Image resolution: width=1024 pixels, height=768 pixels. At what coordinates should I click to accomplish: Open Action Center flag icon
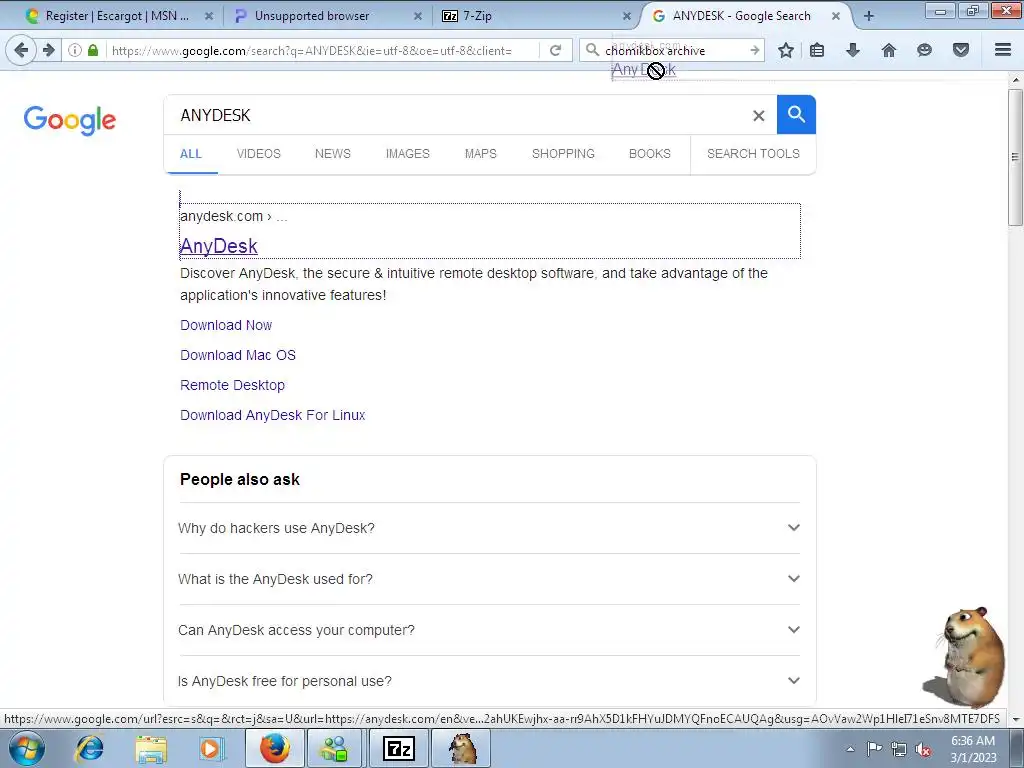[x=874, y=749]
